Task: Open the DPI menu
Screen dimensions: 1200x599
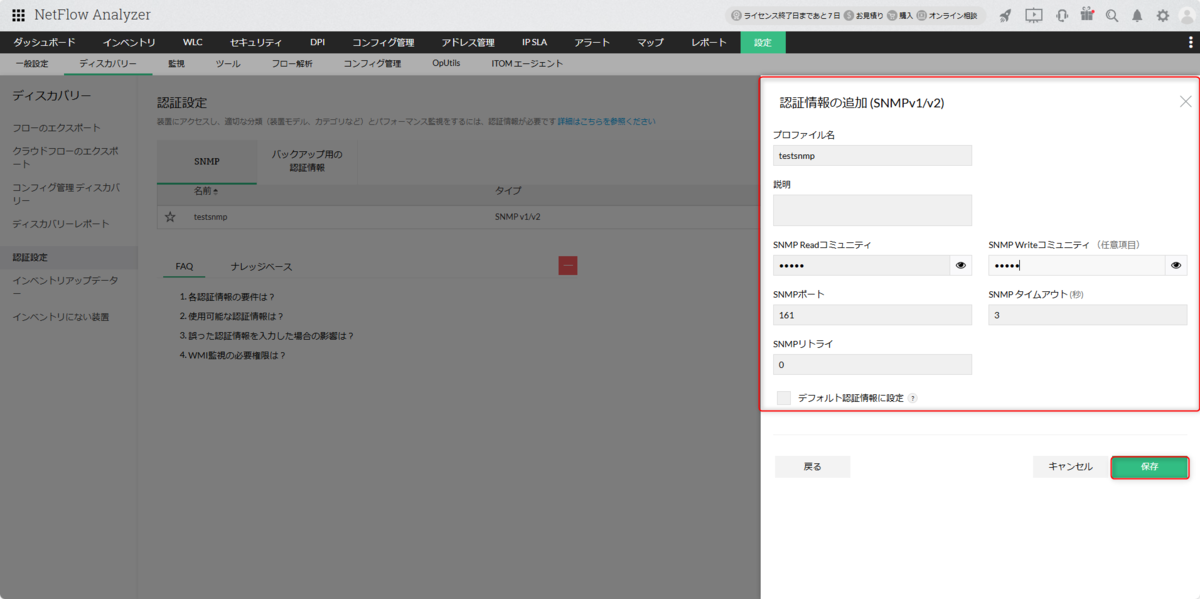Action: (317, 42)
